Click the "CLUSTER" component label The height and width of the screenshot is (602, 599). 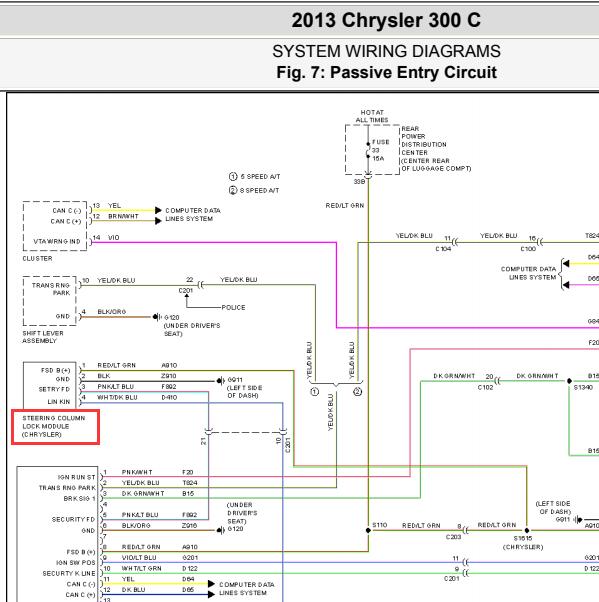click(37, 258)
